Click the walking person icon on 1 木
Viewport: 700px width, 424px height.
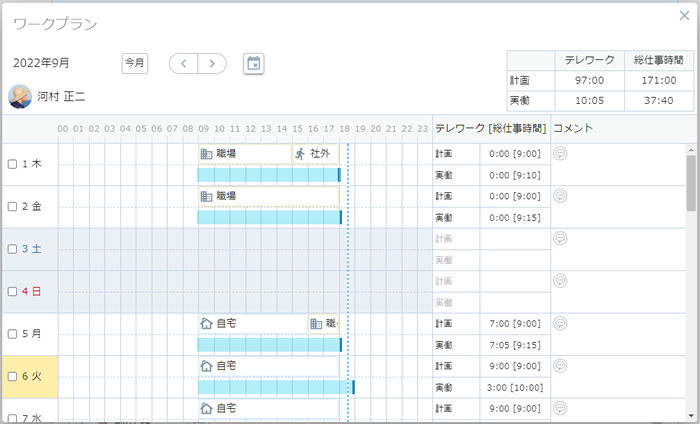(300, 154)
